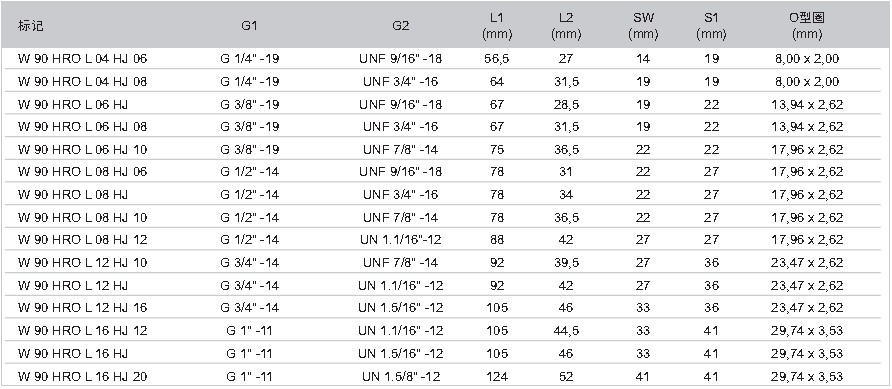Select the S1 (mm) column header

click(711, 26)
